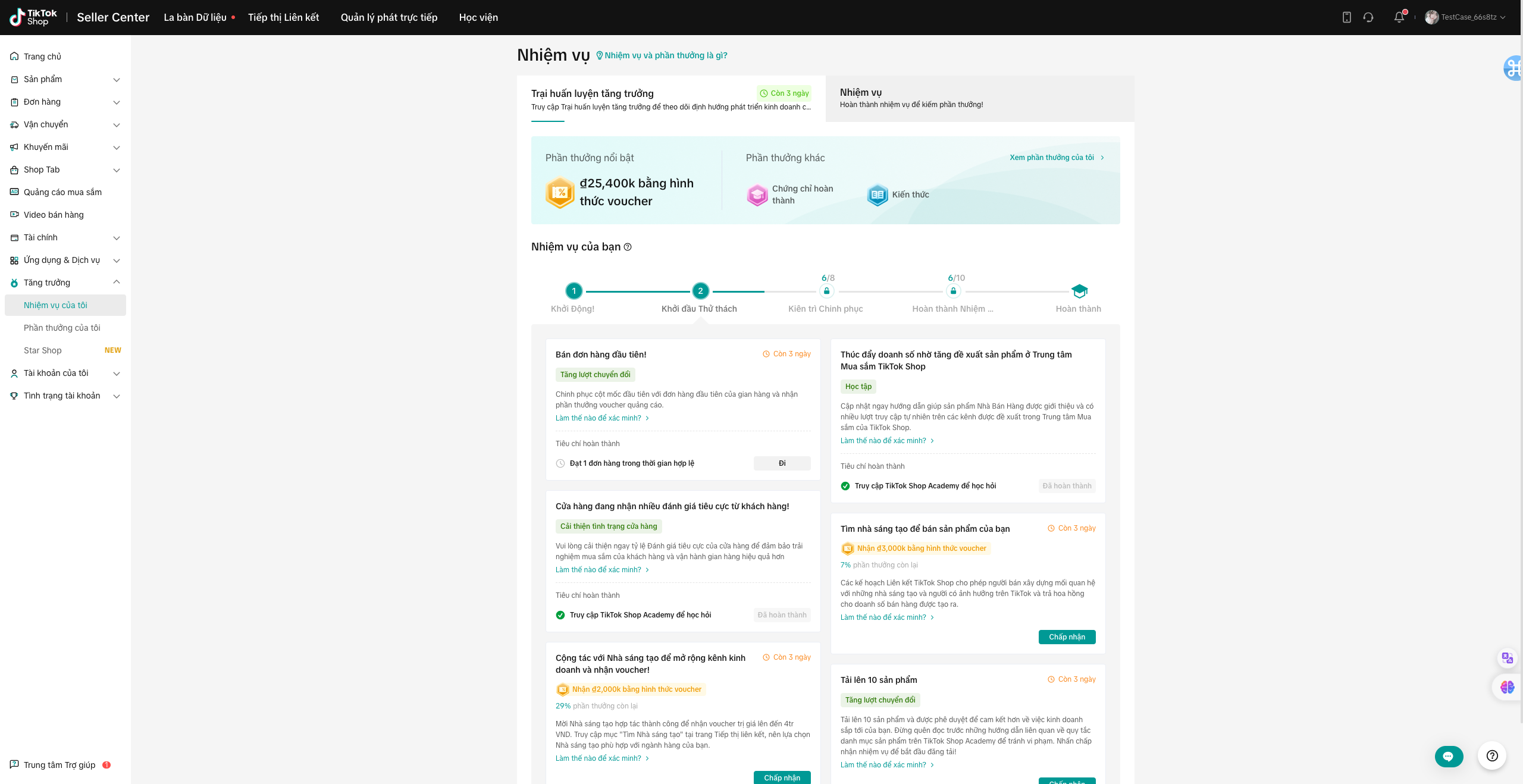The height and width of the screenshot is (784, 1523).
Task: Click Đi button for first order task
Action: [x=782, y=463]
